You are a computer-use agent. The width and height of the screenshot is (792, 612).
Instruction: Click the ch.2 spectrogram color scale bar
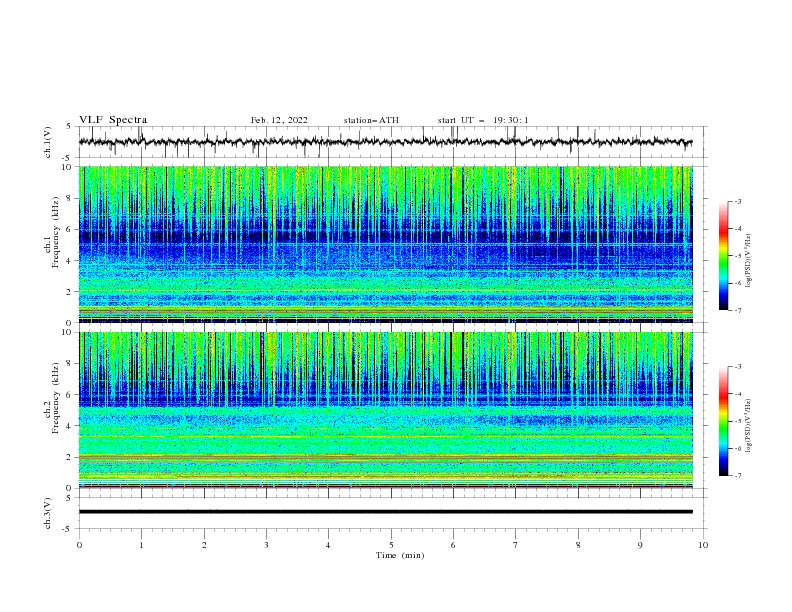723,421
